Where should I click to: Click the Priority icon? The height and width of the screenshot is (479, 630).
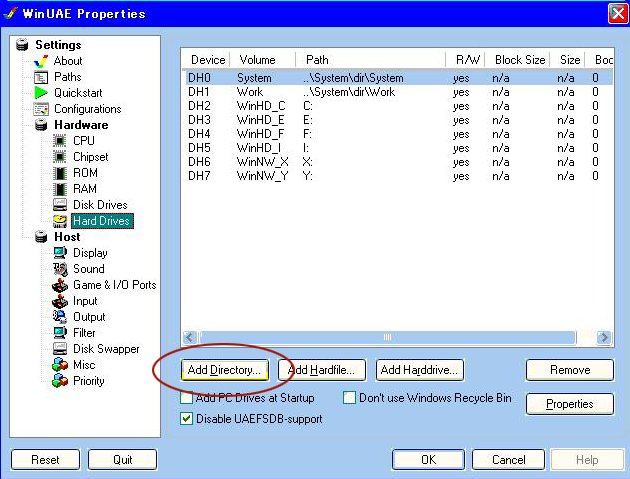pos(60,381)
